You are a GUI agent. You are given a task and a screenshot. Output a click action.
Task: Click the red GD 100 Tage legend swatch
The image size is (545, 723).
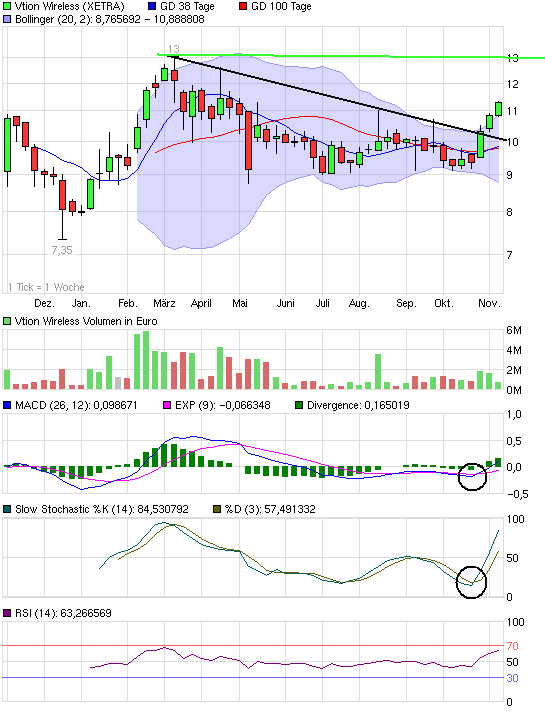click(x=243, y=6)
